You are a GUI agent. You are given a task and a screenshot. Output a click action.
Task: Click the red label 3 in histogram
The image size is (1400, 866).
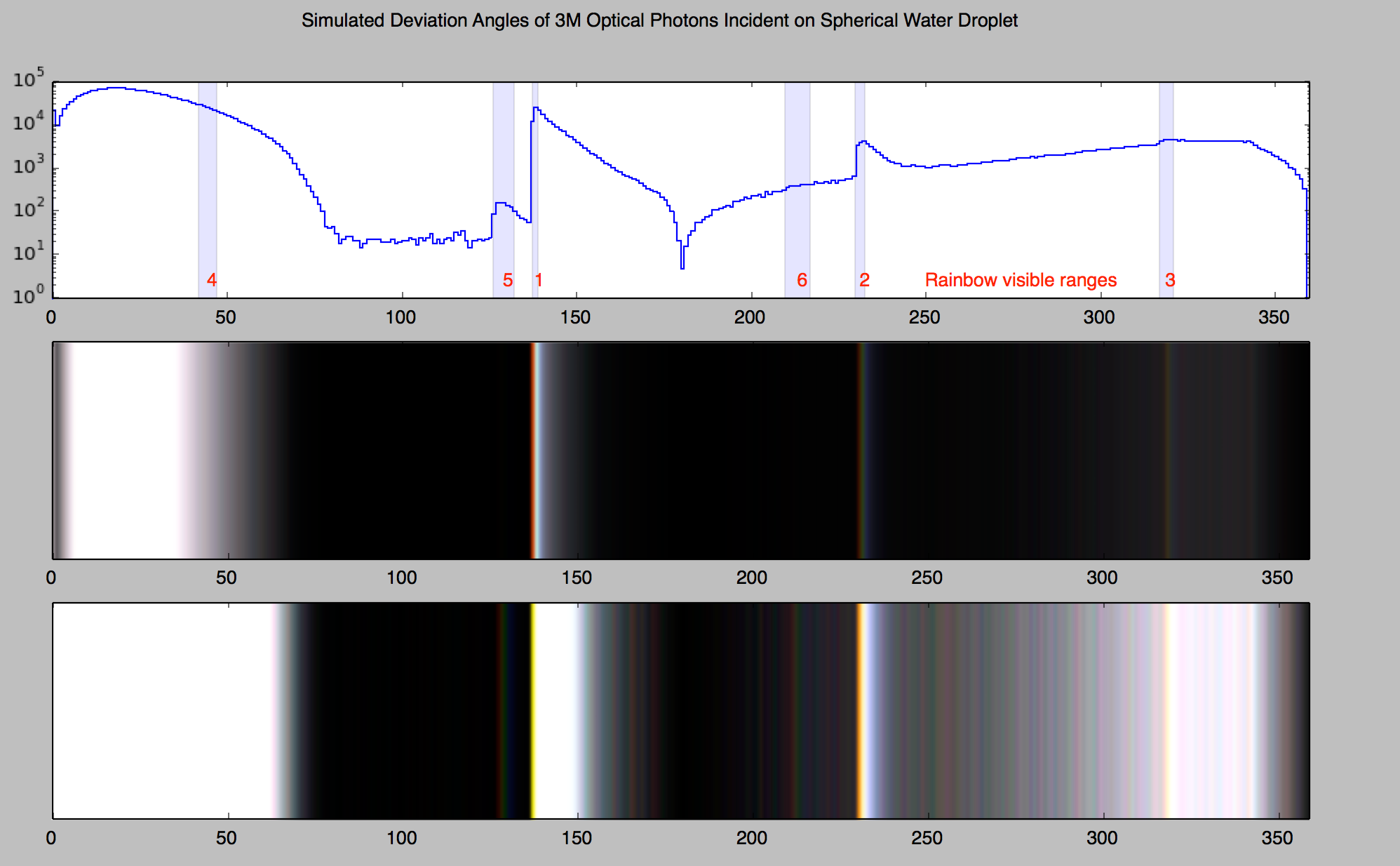coord(1170,280)
